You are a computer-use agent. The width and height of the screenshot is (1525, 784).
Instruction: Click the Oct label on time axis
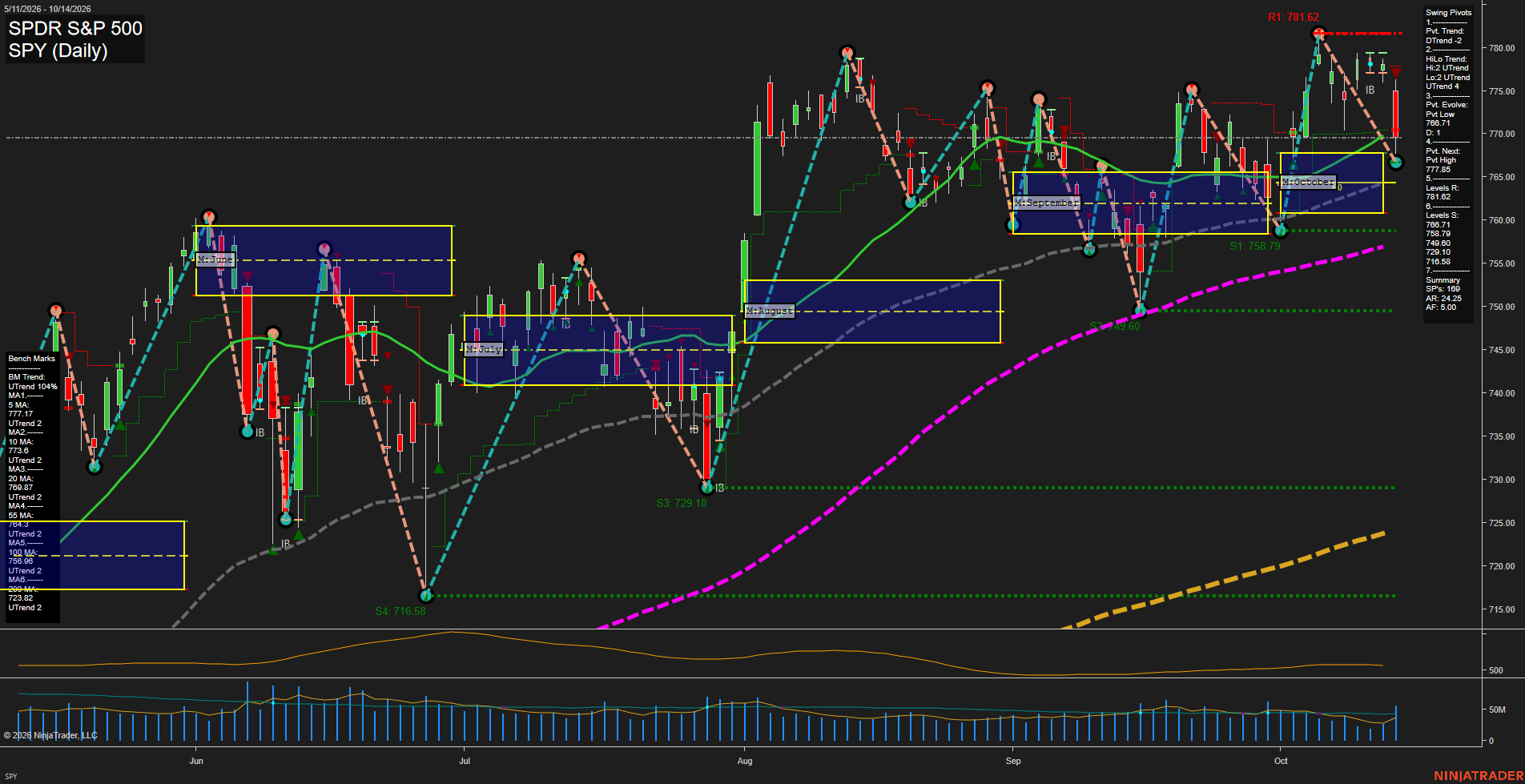1281,761
